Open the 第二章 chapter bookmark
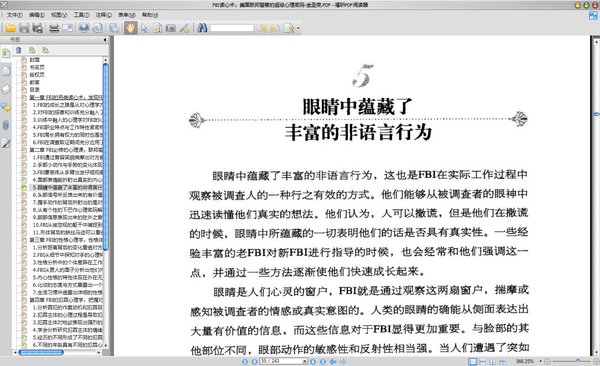 pos(66,150)
